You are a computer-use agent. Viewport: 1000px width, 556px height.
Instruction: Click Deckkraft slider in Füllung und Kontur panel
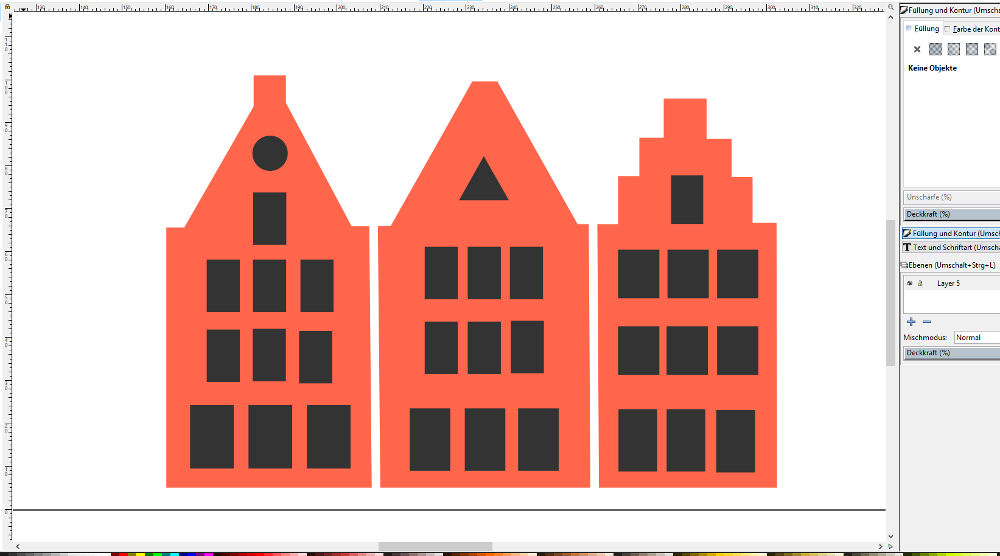tap(952, 214)
